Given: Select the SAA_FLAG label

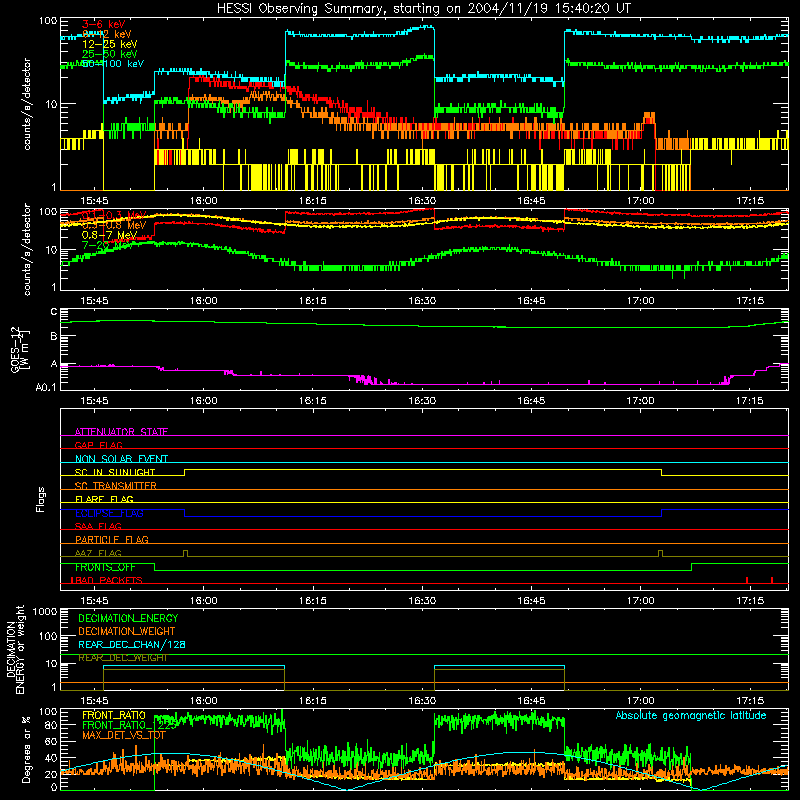Looking at the screenshot, I should [98, 526].
